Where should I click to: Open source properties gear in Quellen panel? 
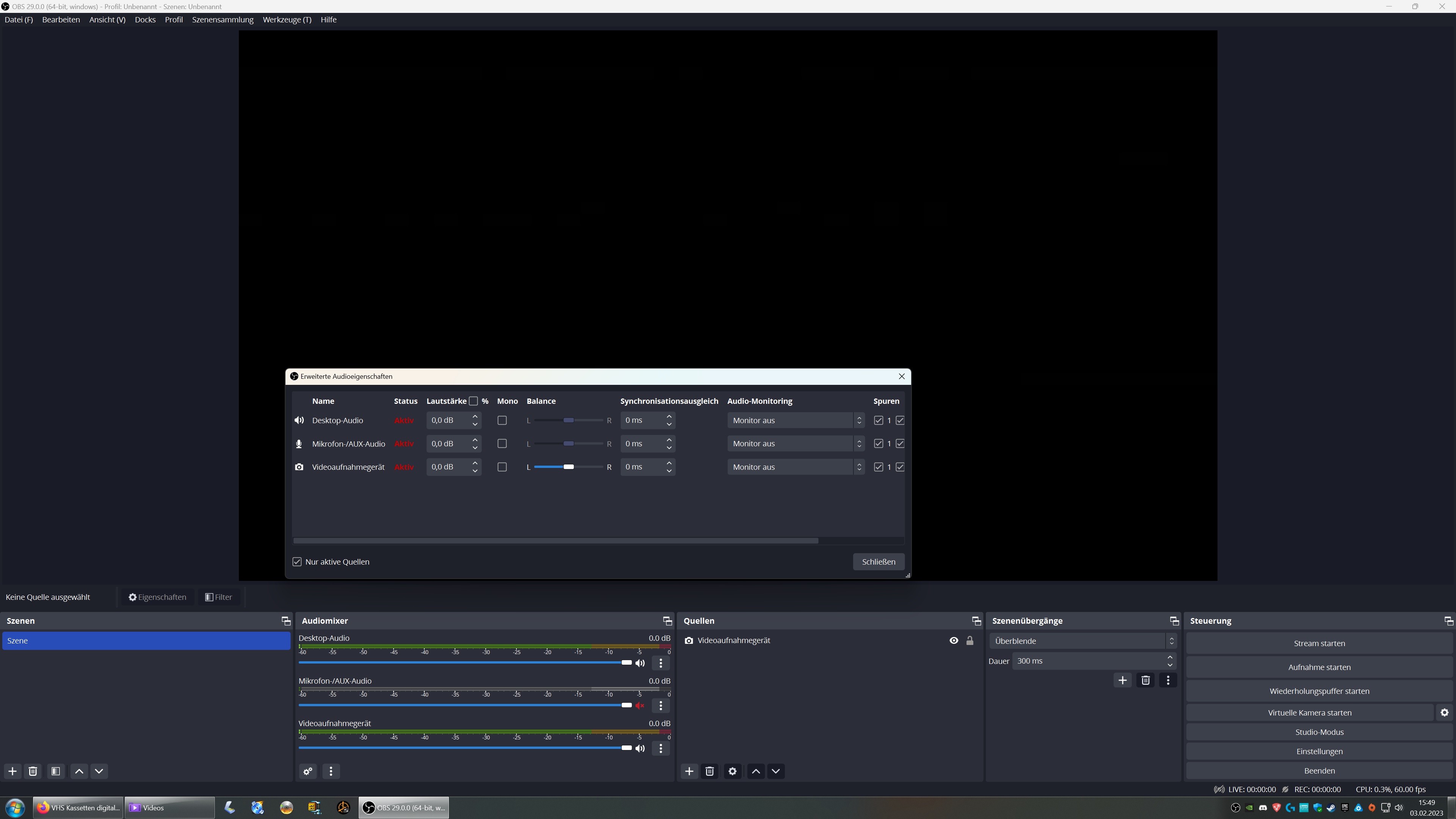tap(732, 771)
